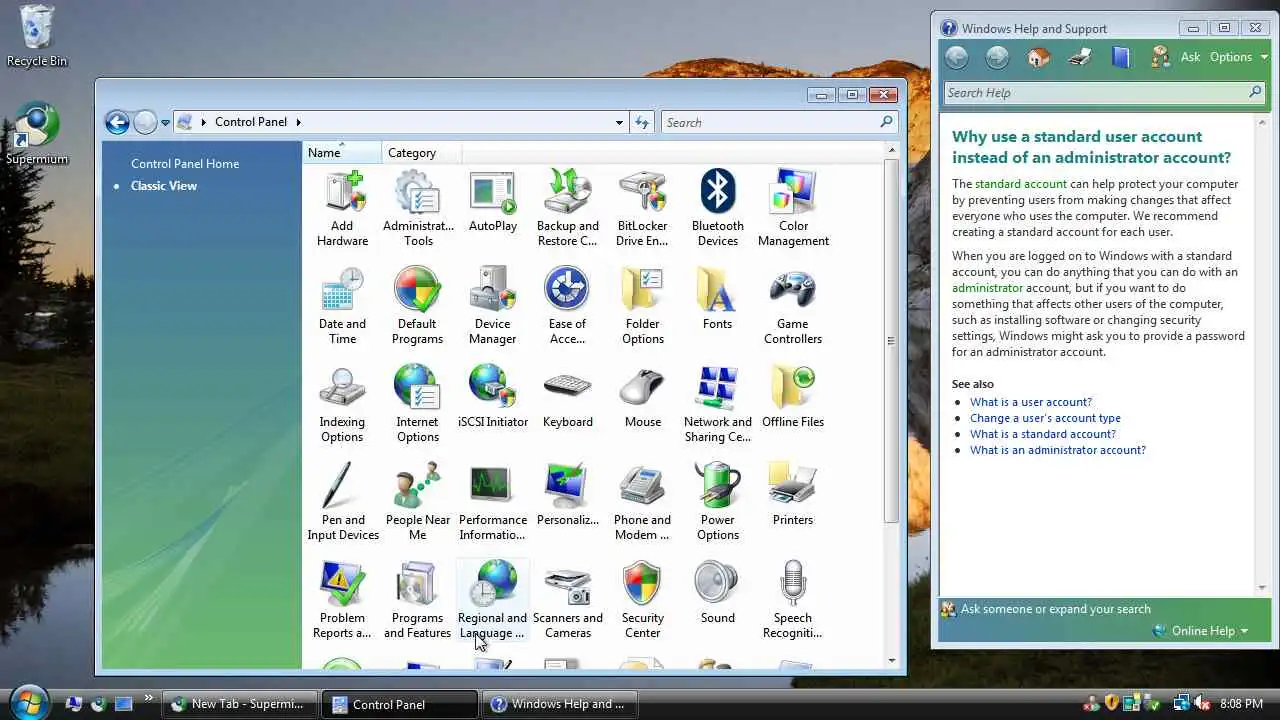
Task: Click Control Panel Home link
Action: (185, 164)
